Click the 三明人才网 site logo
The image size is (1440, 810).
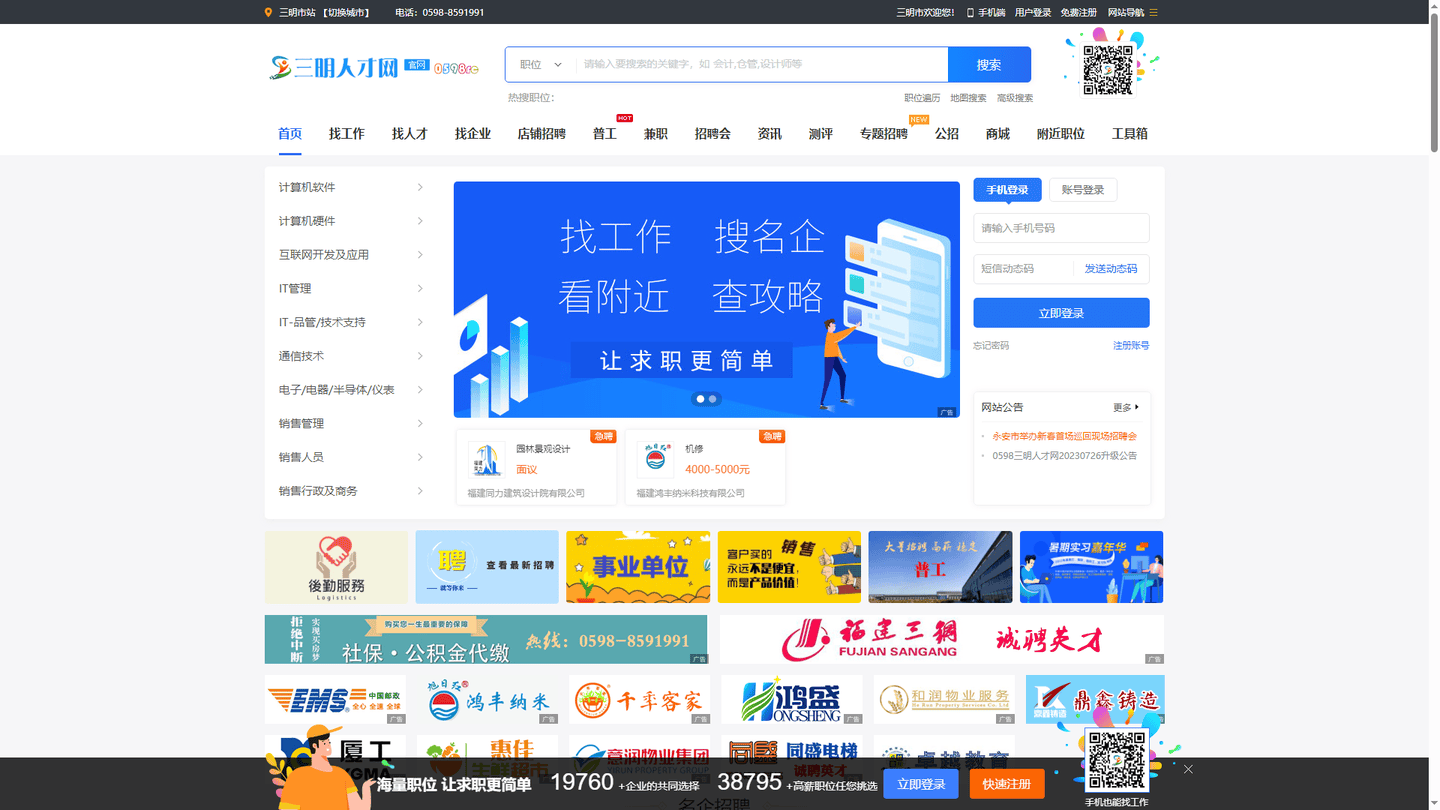(x=374, y=67)
